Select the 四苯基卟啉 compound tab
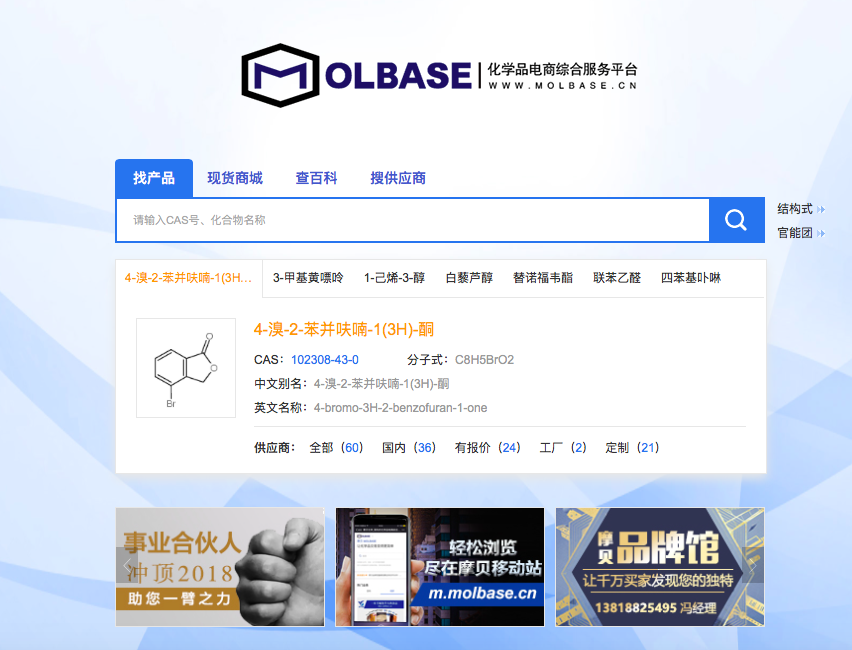Image resolution: width=852 pixels, height=650 pixels. pyautogui.click(x=691, y=278)
